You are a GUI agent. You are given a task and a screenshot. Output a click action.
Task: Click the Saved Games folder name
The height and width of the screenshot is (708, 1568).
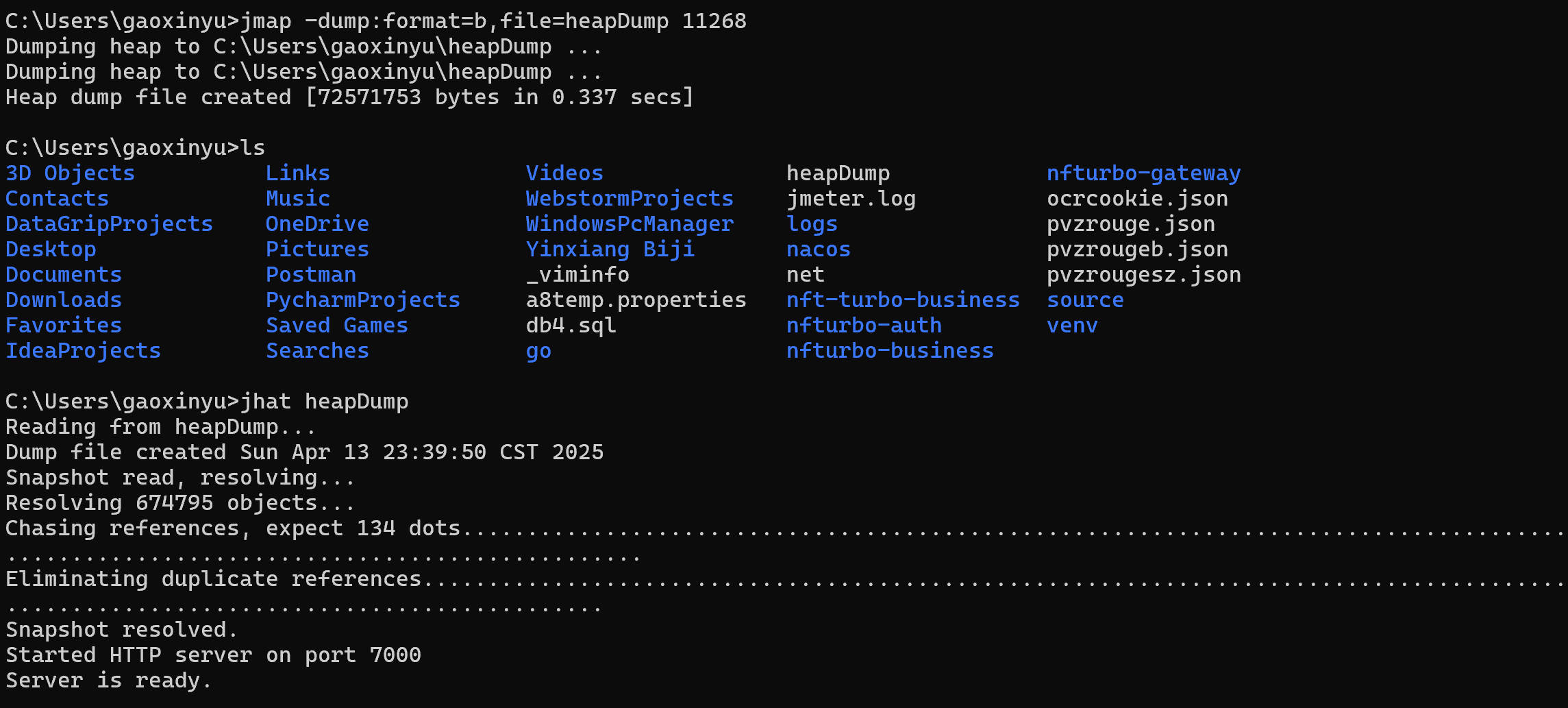(336, 326)
